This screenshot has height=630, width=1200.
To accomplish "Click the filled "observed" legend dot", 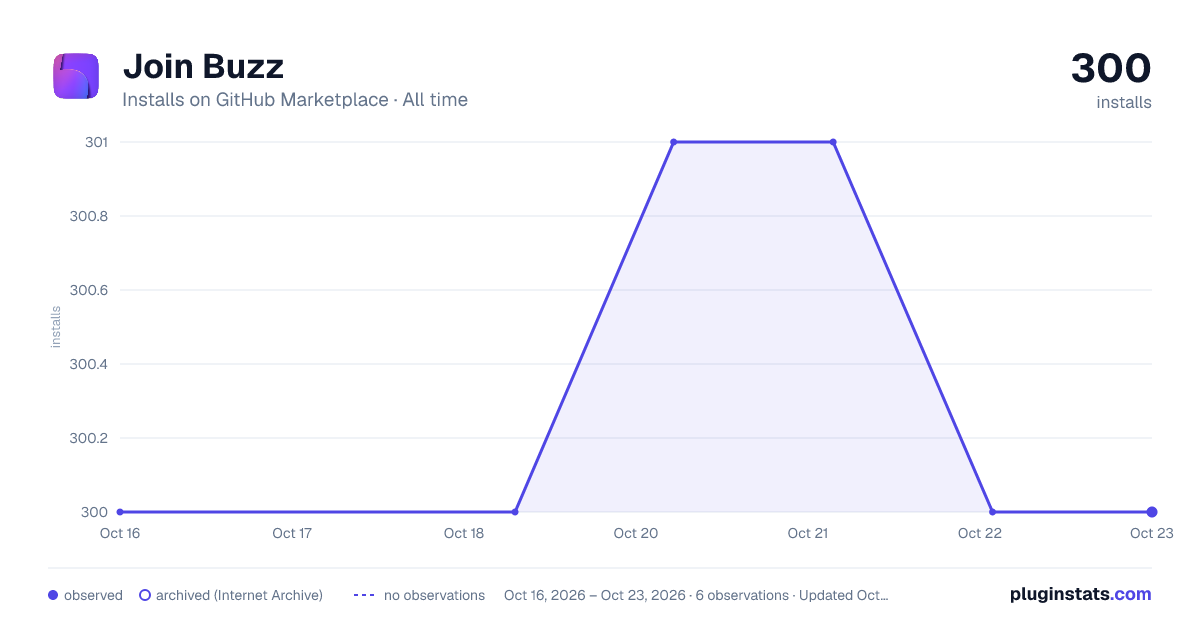I will [x=53, y=595].
